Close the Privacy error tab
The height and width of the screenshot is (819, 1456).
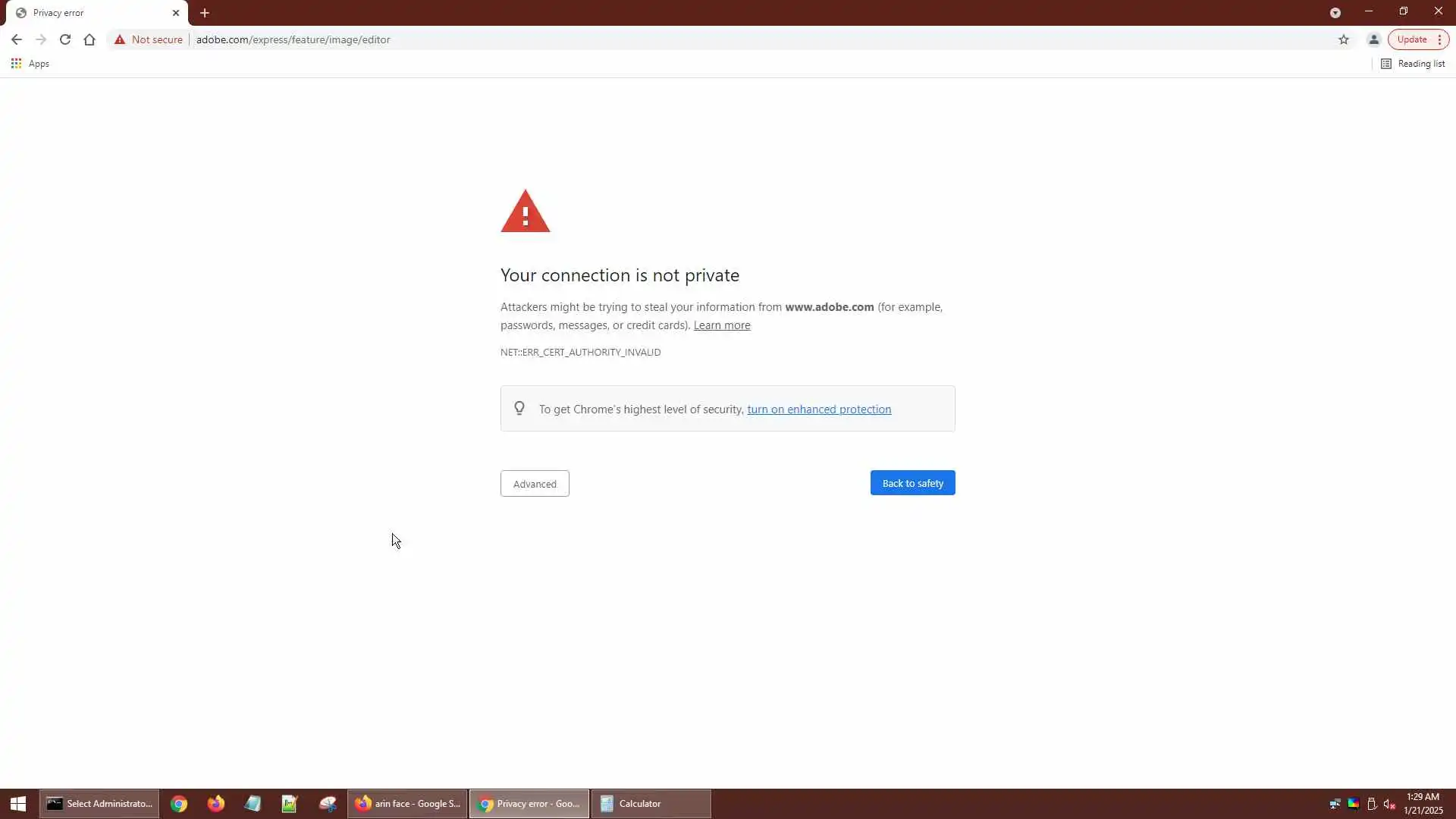click(x=176, y=13)
